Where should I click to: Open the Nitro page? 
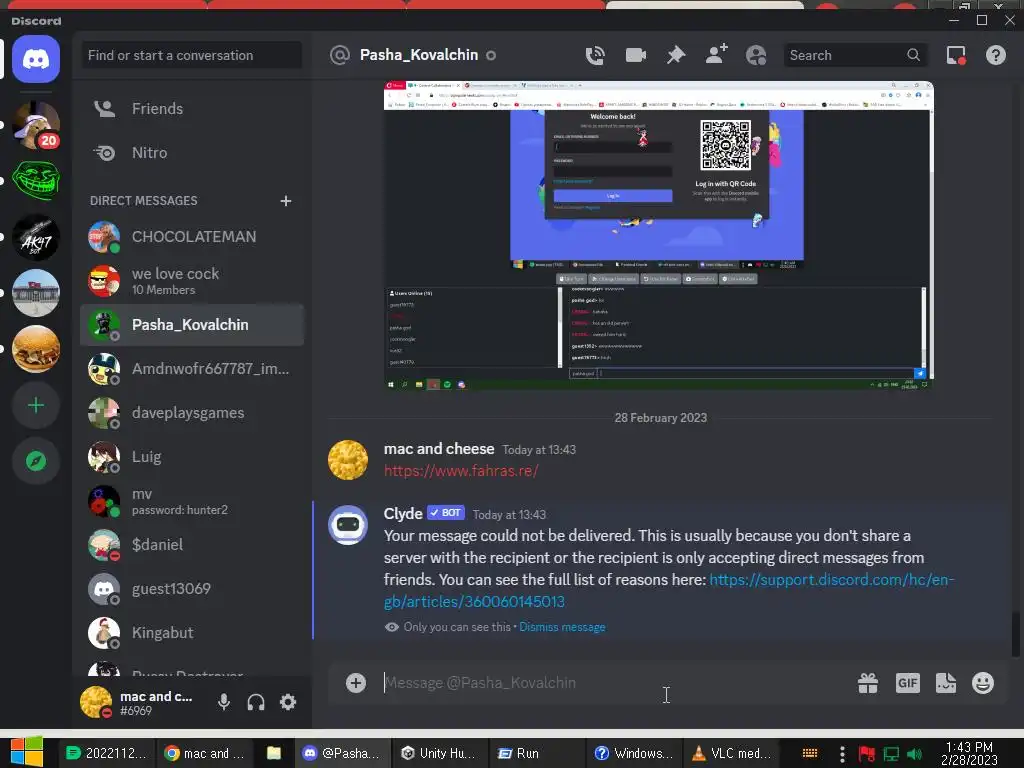[x=192, y=153]
